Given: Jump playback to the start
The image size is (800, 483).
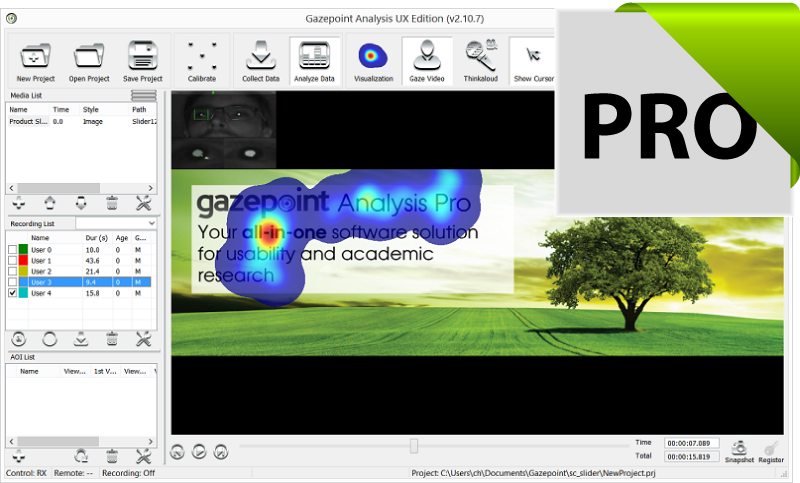Looking at the screenshot, I should (x=177, y=451).
